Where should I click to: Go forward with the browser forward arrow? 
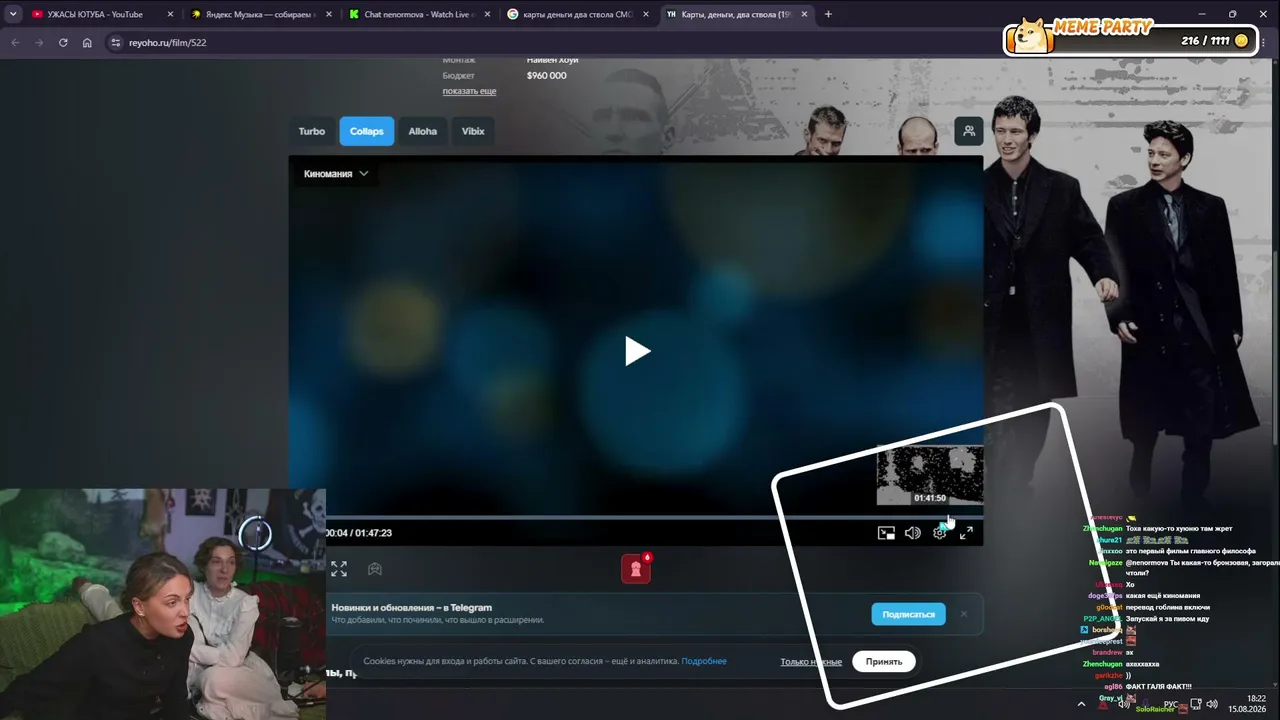pyautogui.click(x=39, y=43)
